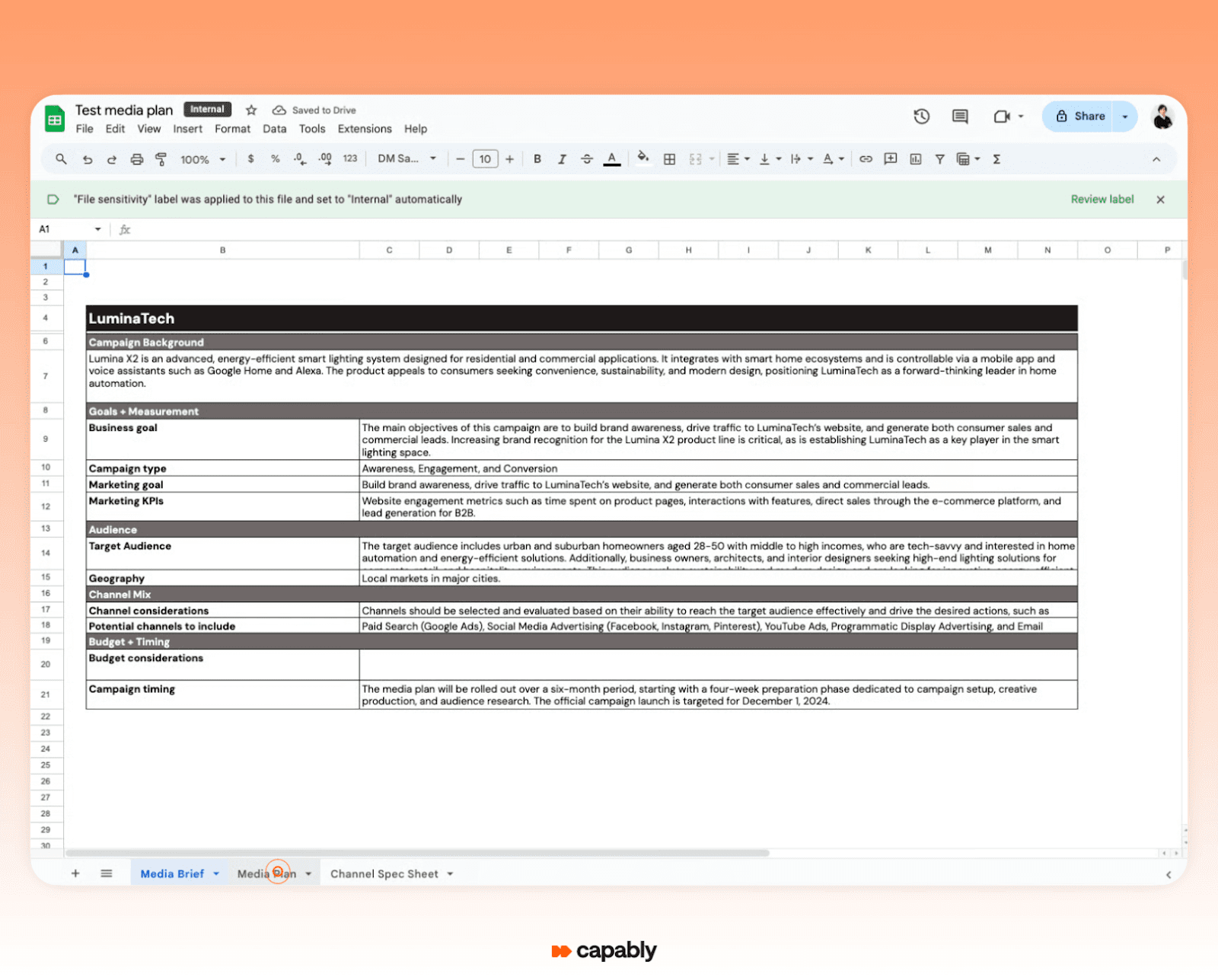Image resolution: width=1218 pixels, height=980 pixels.
Task: Click the Internal sensitivity label badge
Action: (x=207, y=110)
